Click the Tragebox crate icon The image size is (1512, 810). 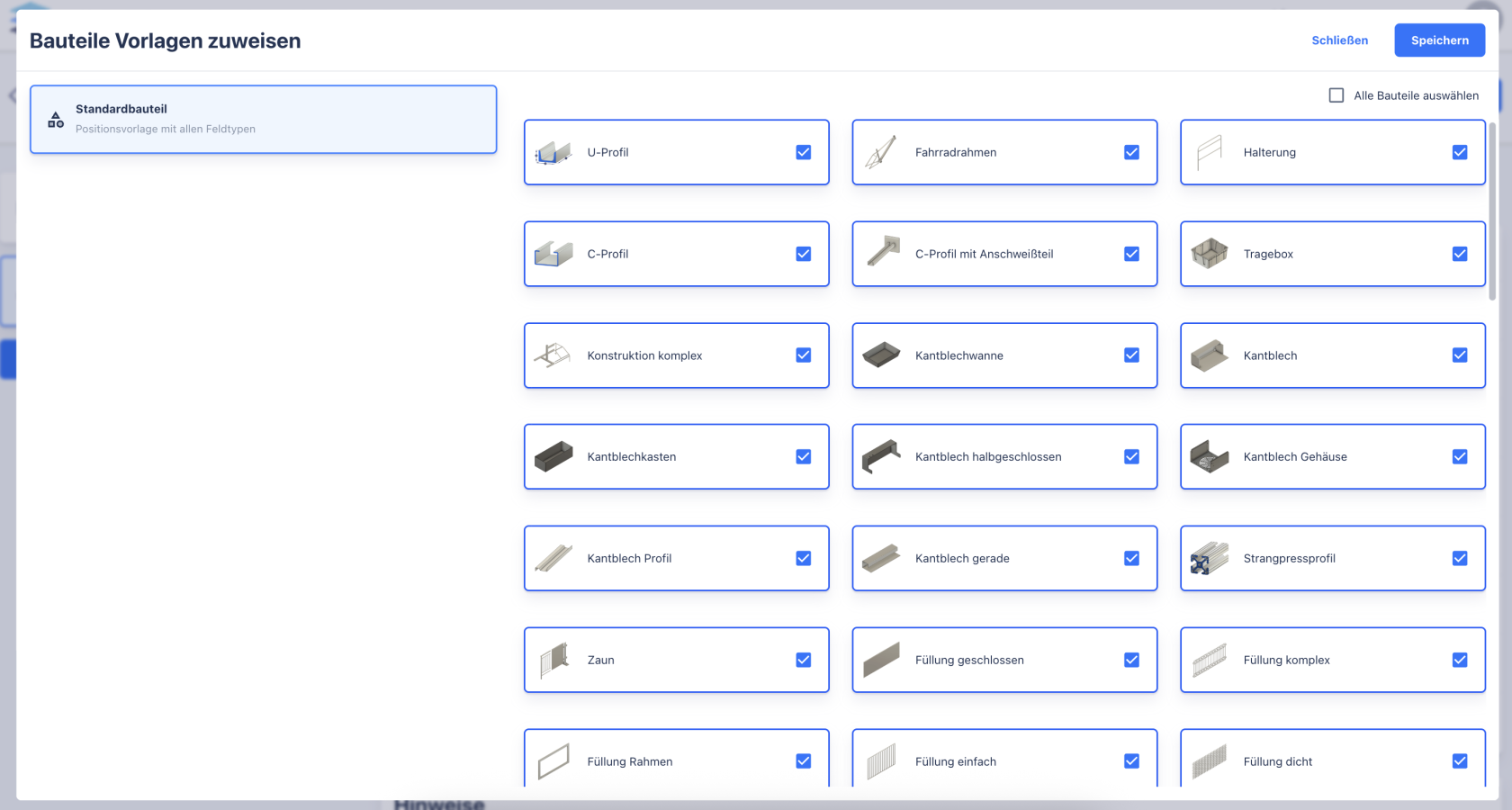pos(1210,254)
